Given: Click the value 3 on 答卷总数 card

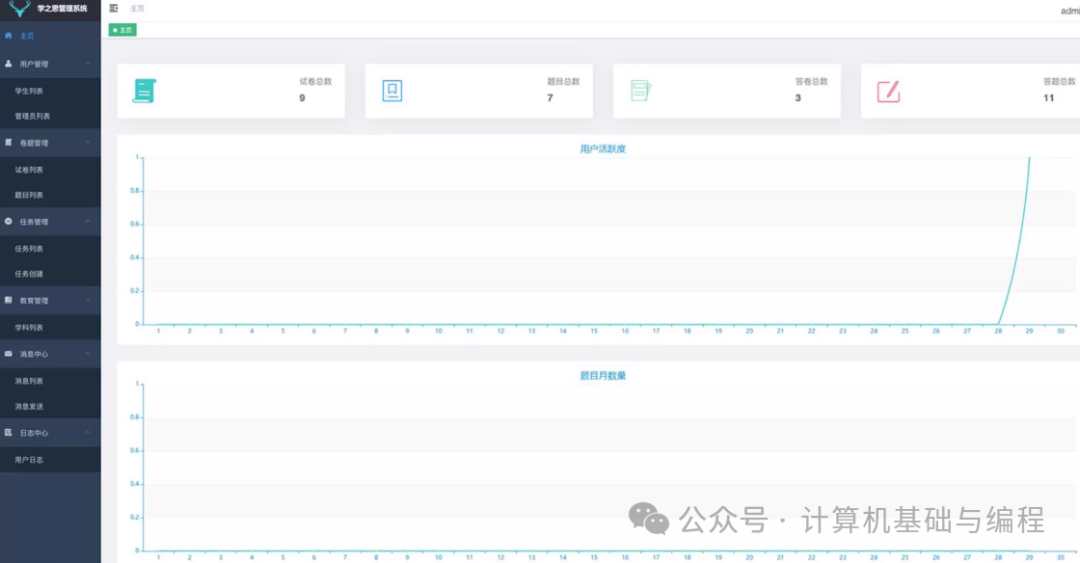Looking at the screenshot, I should (x=798, y=98).
